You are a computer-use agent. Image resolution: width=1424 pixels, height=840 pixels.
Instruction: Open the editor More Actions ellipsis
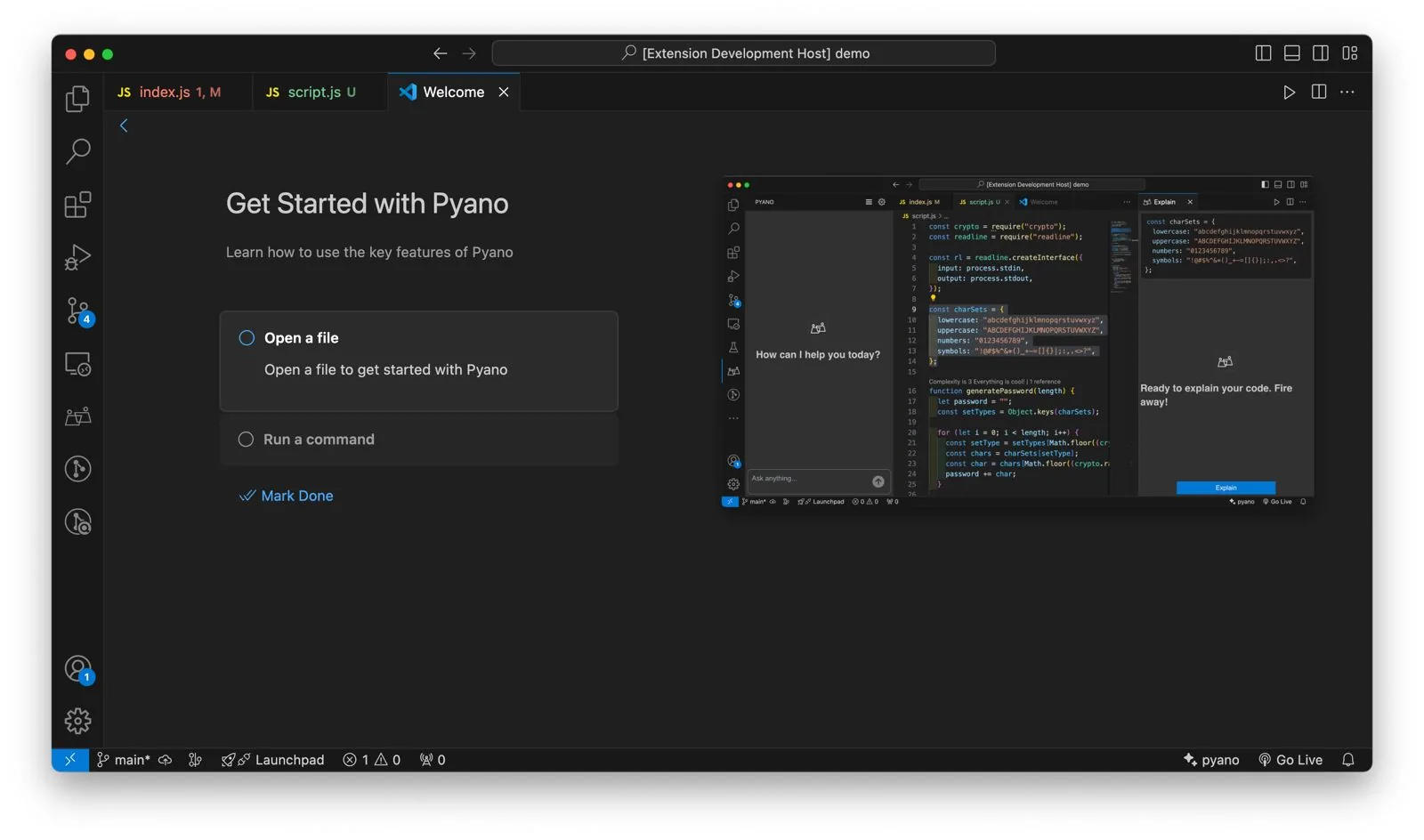pyautogui.click(x=1347, y=92)
